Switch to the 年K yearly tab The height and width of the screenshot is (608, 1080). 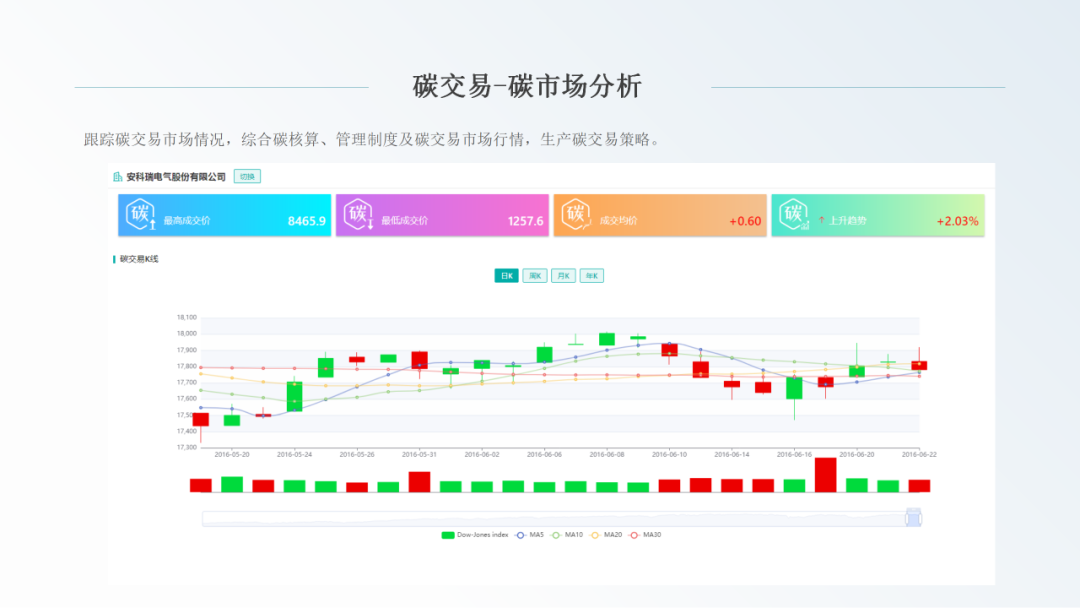point(592,276)
